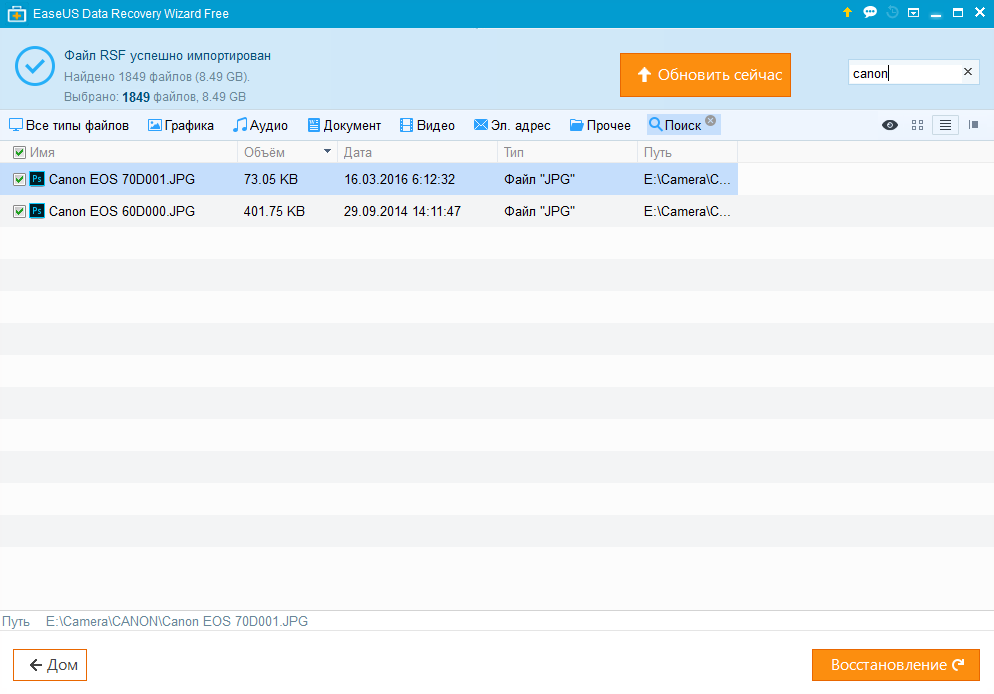Click date 29.09.2014 14:11:47
This screenshot has height=694, width=994.
[402, 211]
